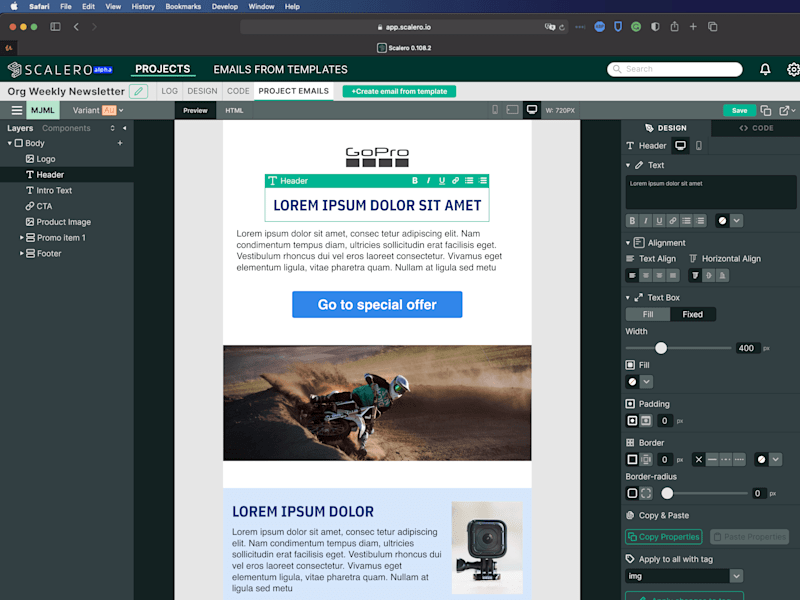Image resolution: width=800 pixels, height=600 pixels.
Task: Apply bold in the Header floating toolbar
Action: [x=415, y=181]
